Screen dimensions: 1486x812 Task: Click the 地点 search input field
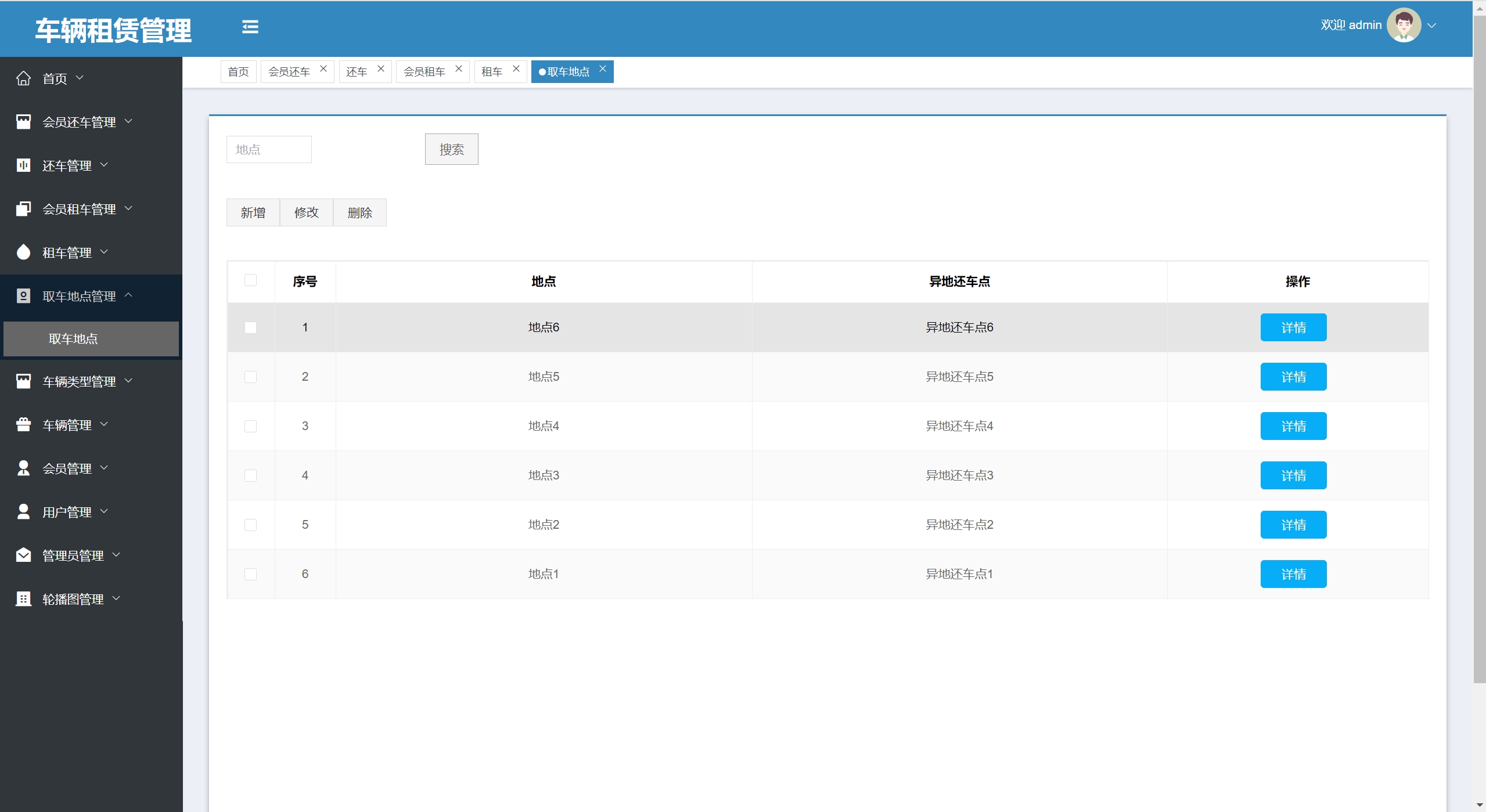[269, 149]
